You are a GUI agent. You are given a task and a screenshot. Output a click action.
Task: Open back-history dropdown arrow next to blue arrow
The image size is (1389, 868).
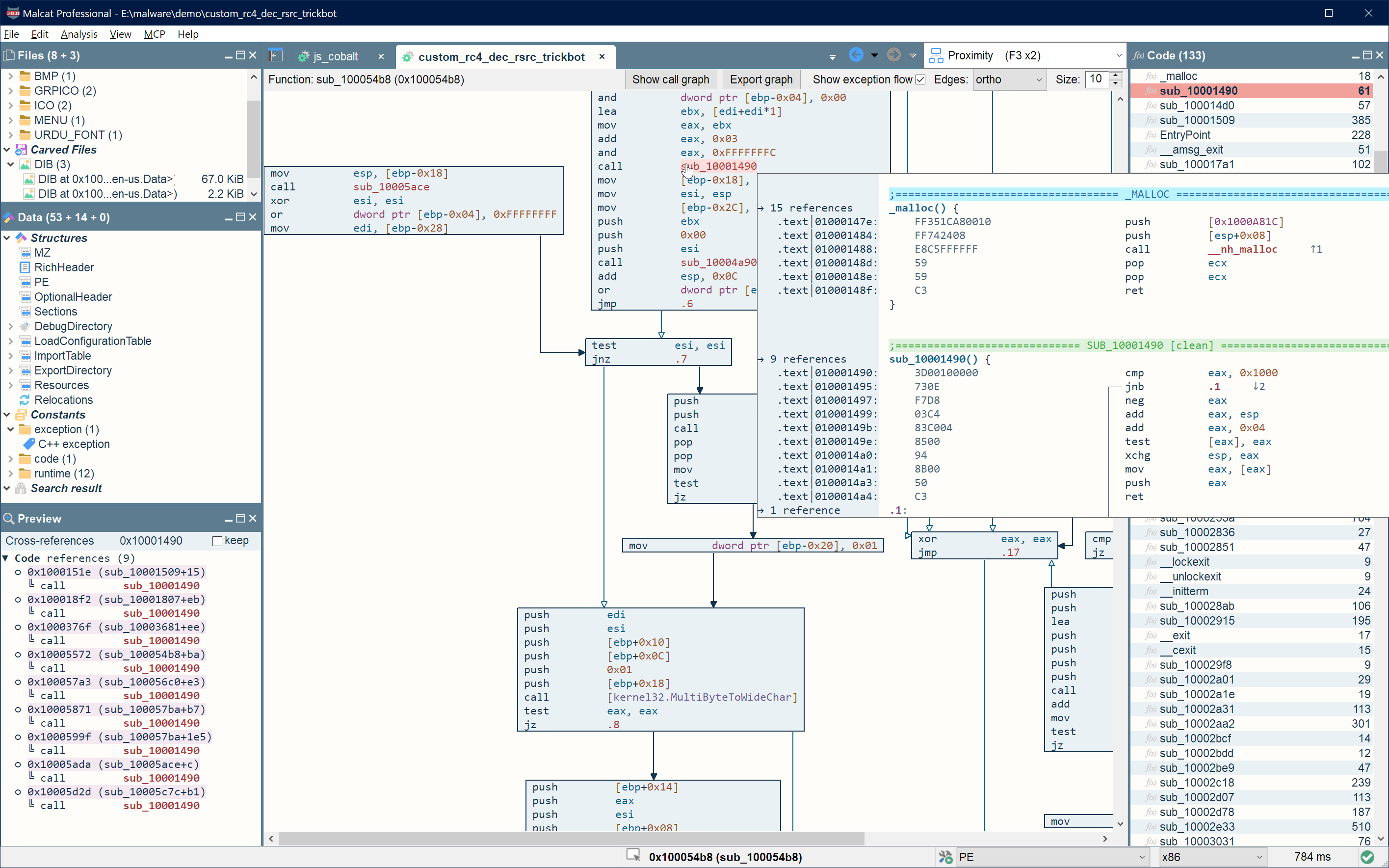[874, 55]
